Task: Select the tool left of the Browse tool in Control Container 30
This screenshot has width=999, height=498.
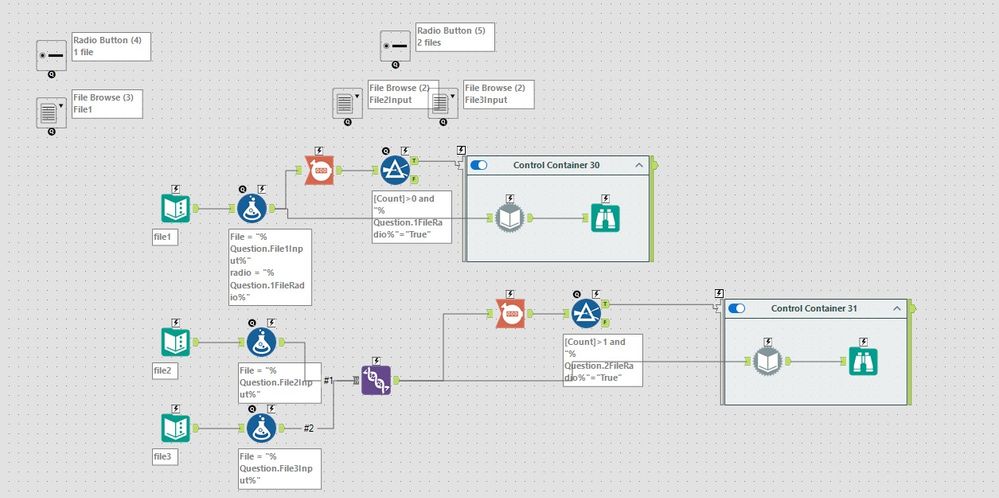Action: click(510, 218)
